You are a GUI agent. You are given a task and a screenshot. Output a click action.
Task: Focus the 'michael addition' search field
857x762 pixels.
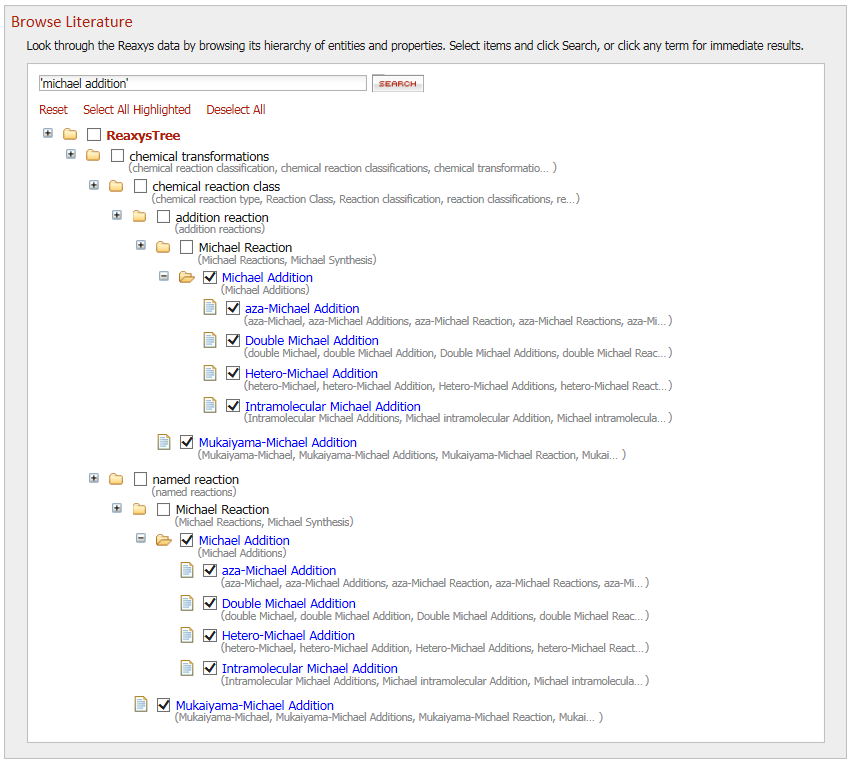(x=203, y=83)
